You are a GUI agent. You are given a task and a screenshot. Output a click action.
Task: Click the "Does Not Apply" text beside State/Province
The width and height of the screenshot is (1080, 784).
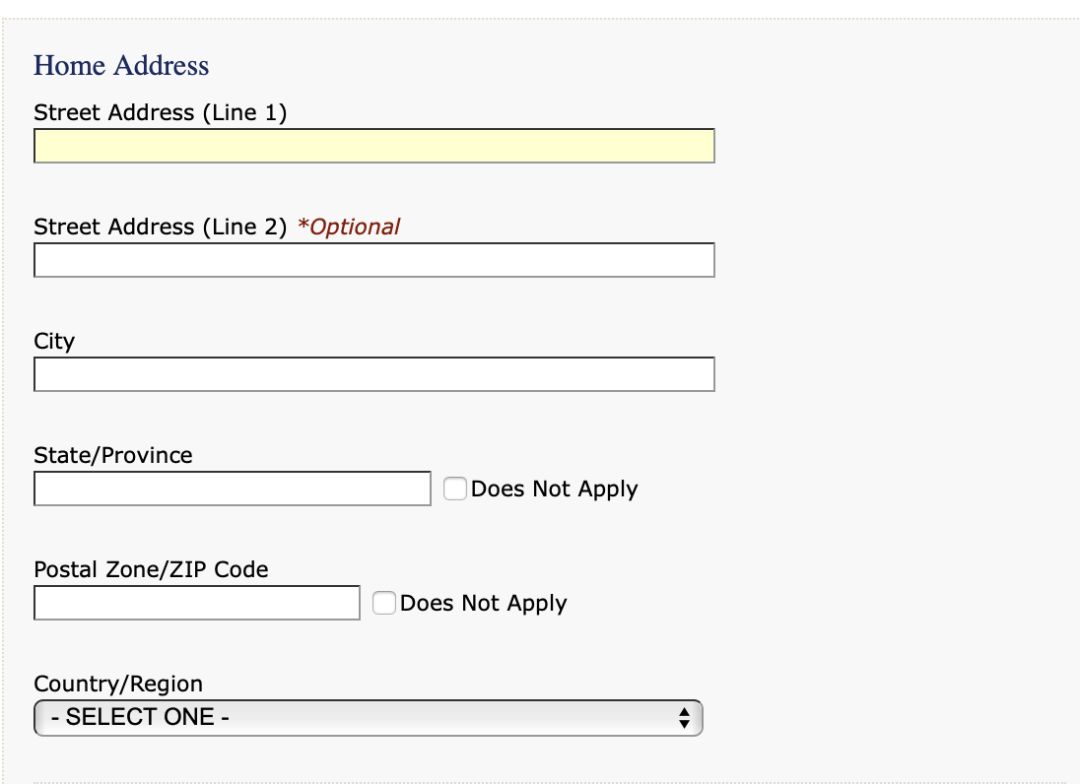[554, 489]
